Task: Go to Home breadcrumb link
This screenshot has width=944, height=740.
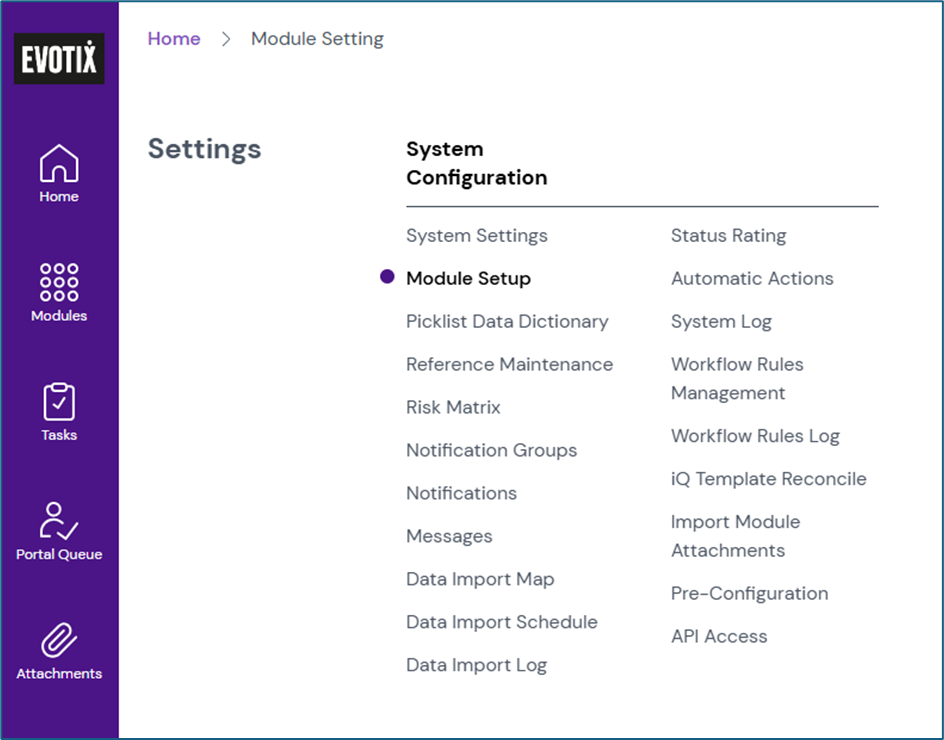Action: click(174, 39)
